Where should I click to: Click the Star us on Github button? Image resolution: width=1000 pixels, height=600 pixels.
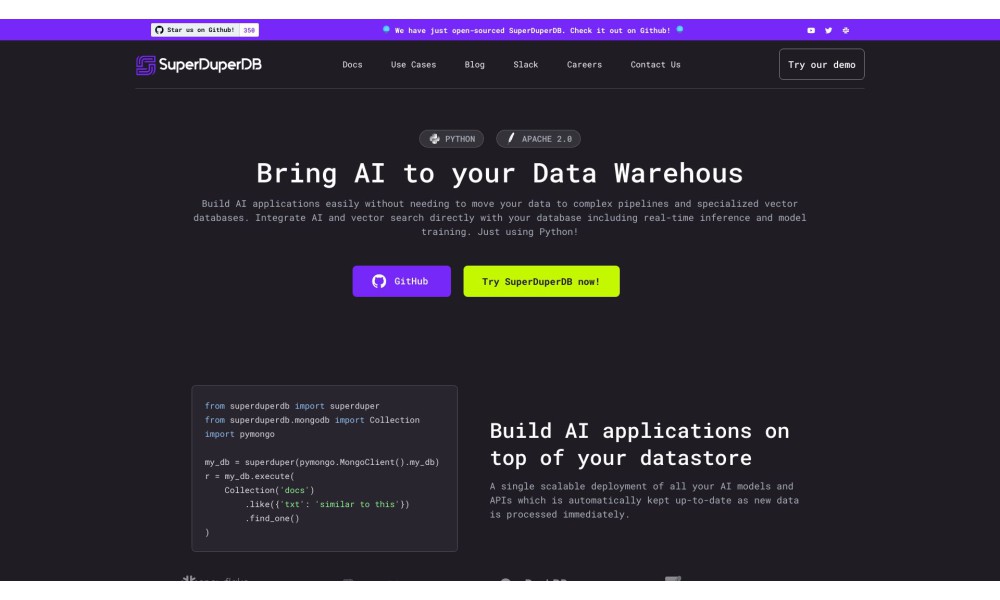point(195,30)
